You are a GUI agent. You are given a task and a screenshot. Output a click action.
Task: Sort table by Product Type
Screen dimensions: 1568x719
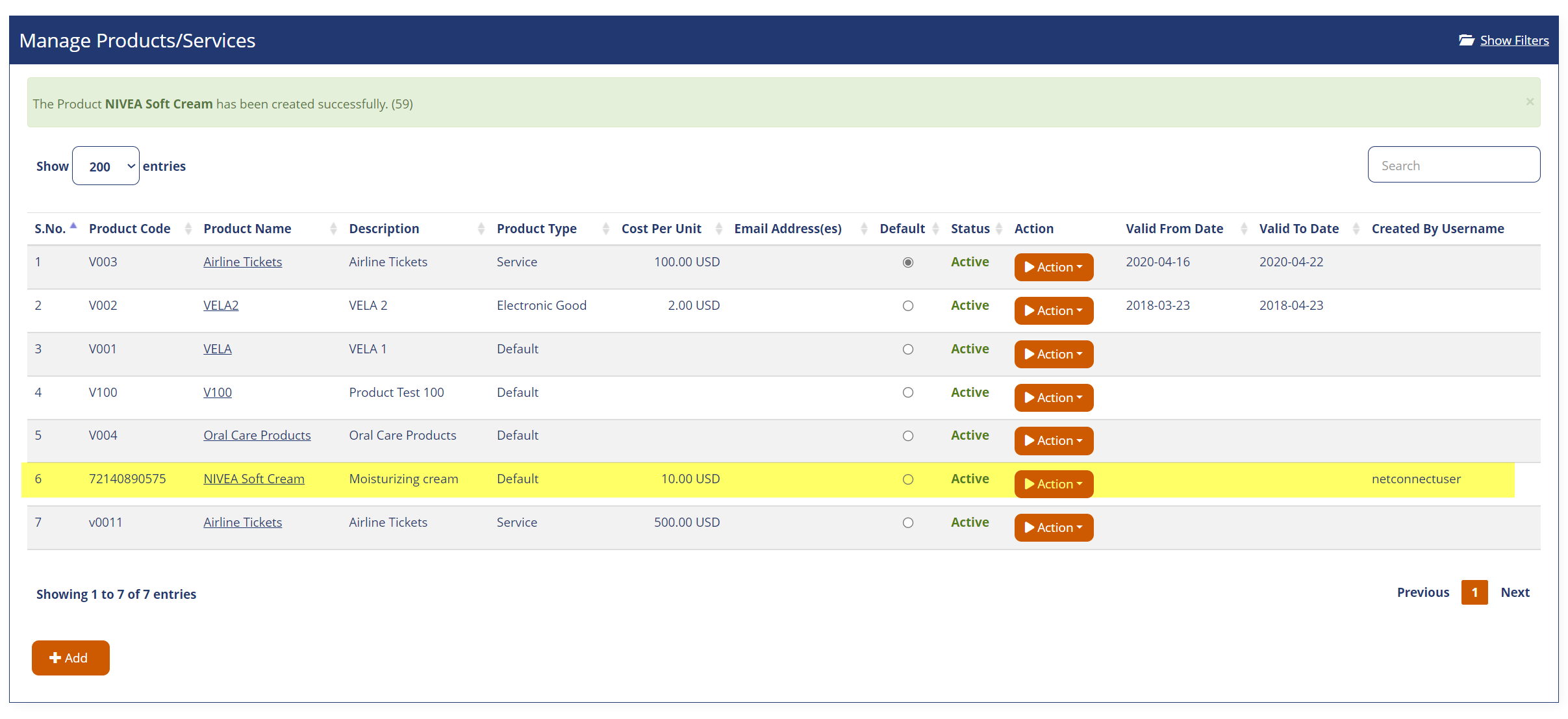(536, 229)
